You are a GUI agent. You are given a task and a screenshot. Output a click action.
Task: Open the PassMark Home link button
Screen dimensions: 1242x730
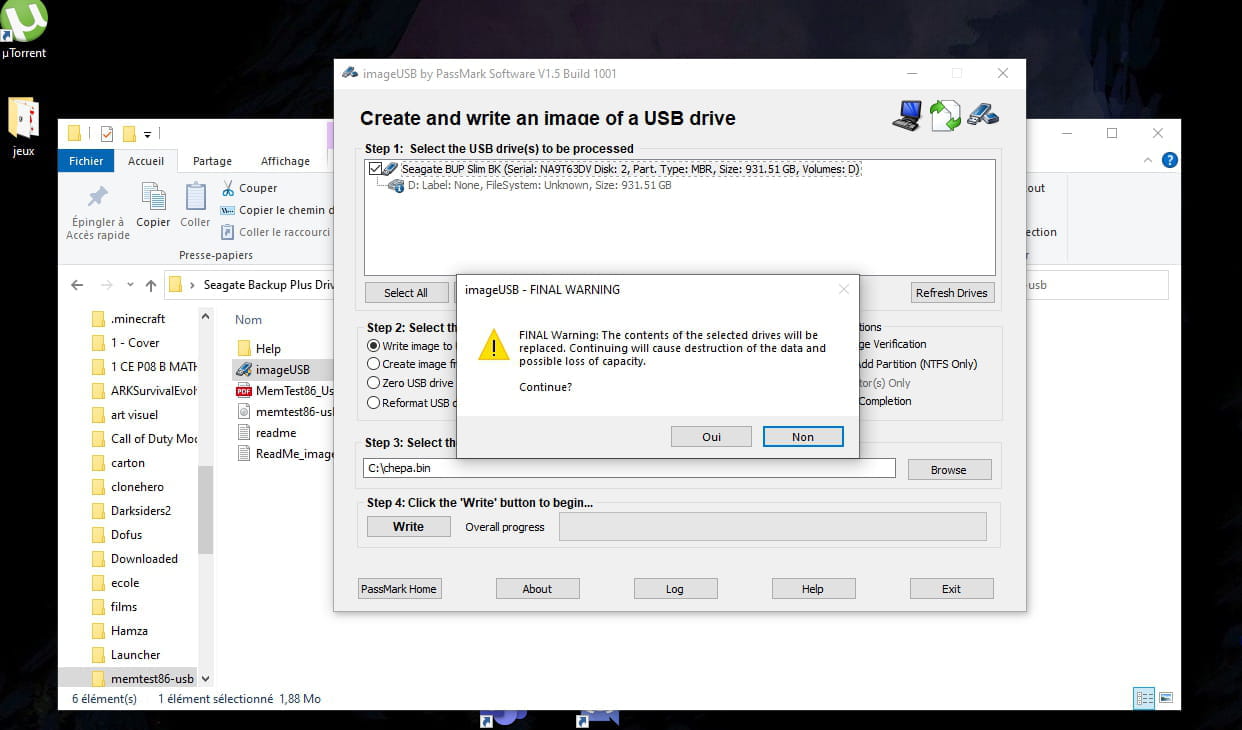tap(399, 589)
